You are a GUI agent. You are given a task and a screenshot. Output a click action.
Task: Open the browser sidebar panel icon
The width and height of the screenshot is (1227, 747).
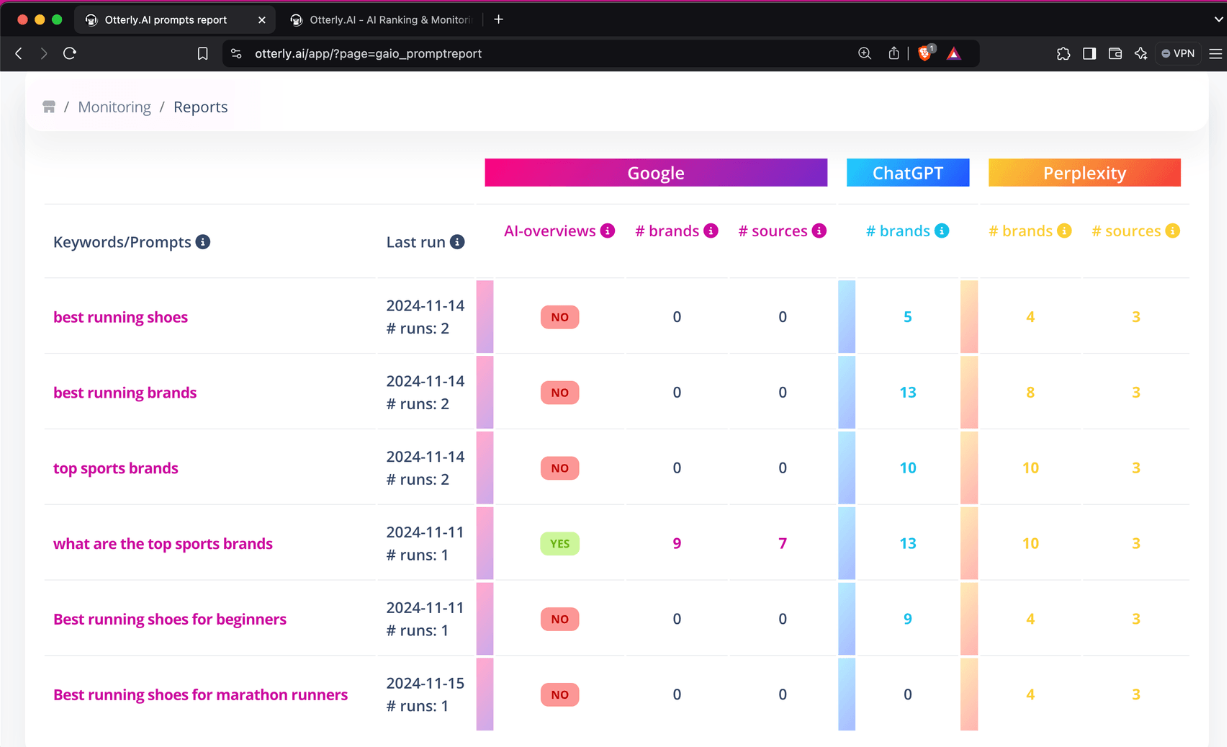[1089, 53]
